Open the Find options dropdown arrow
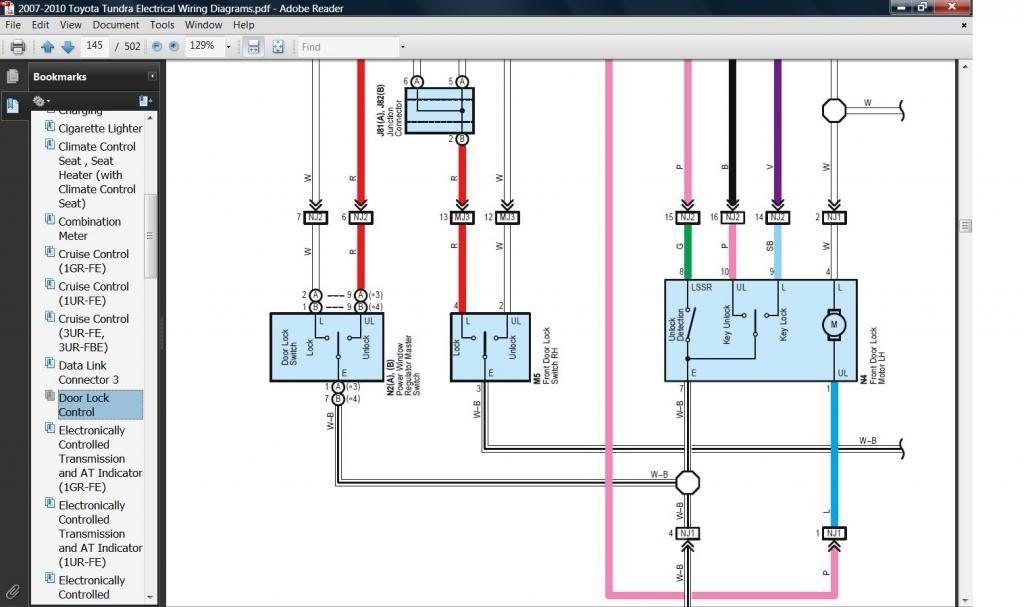This screenshot has height=607, width=1024. point(402,47)
